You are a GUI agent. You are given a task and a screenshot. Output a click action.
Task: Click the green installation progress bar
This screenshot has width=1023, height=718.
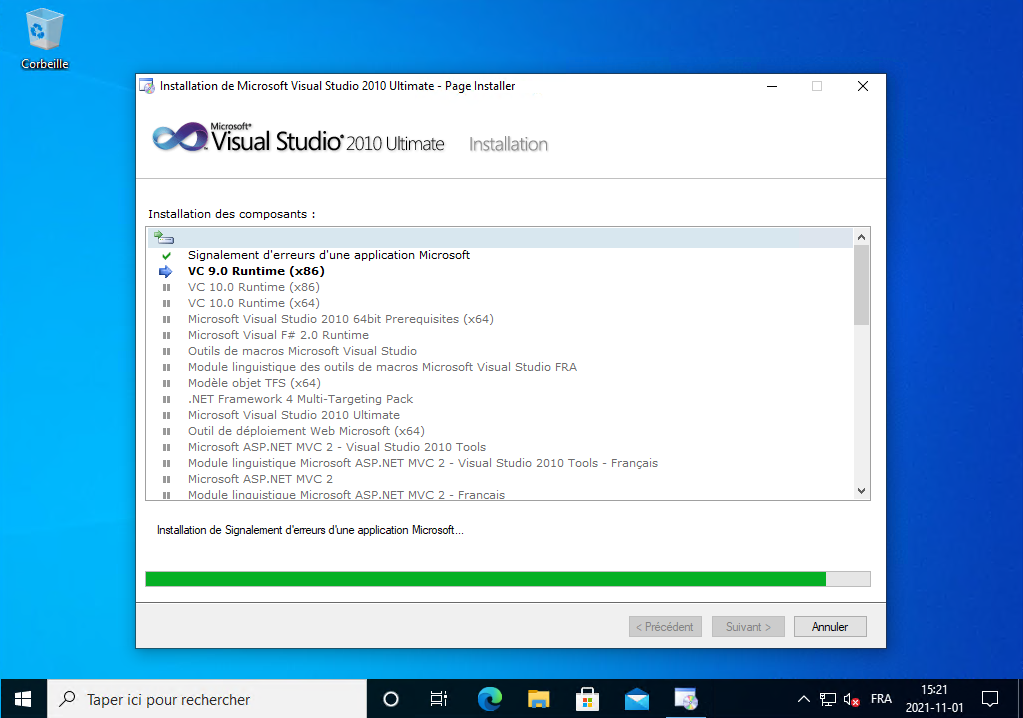486,579
